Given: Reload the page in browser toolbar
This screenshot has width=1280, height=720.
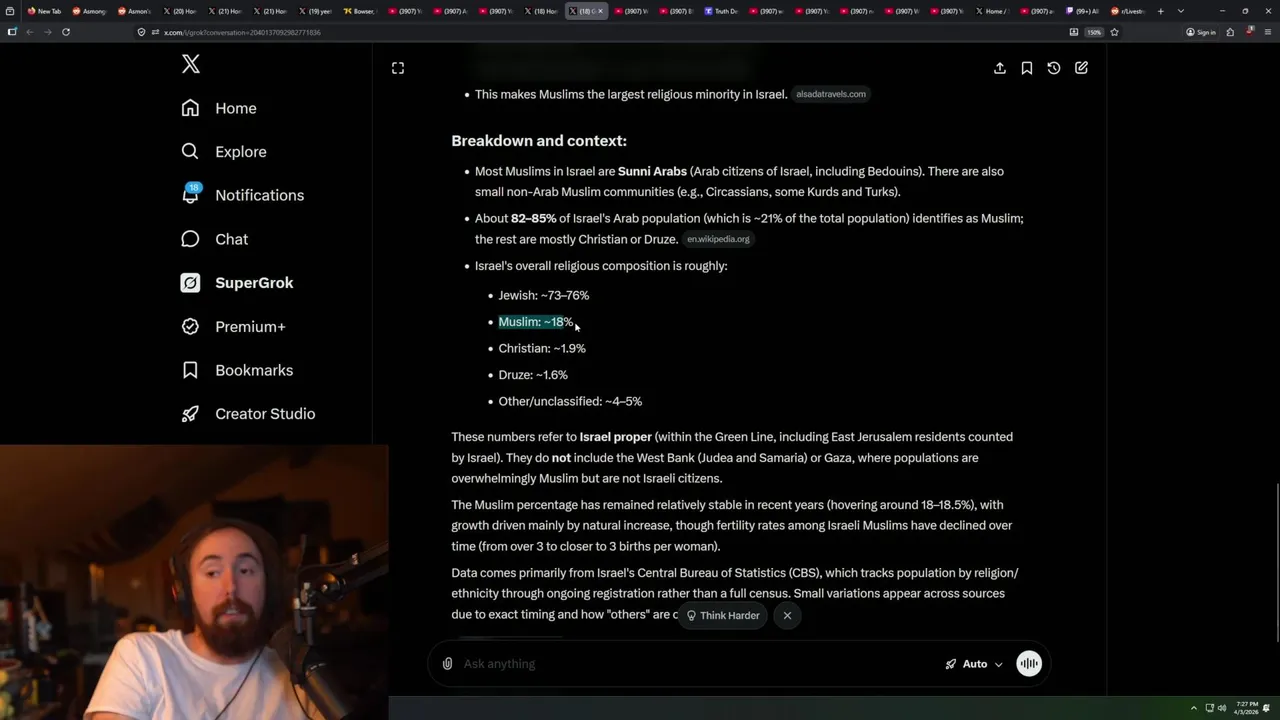Looking at the screenshot, I should (x=66, y=32).
